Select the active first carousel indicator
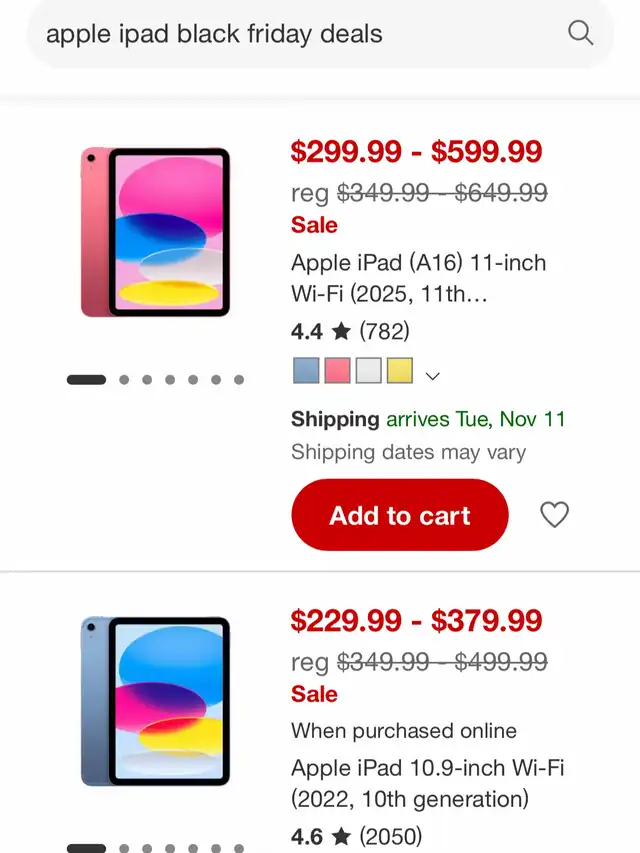 tap(86, 380)
